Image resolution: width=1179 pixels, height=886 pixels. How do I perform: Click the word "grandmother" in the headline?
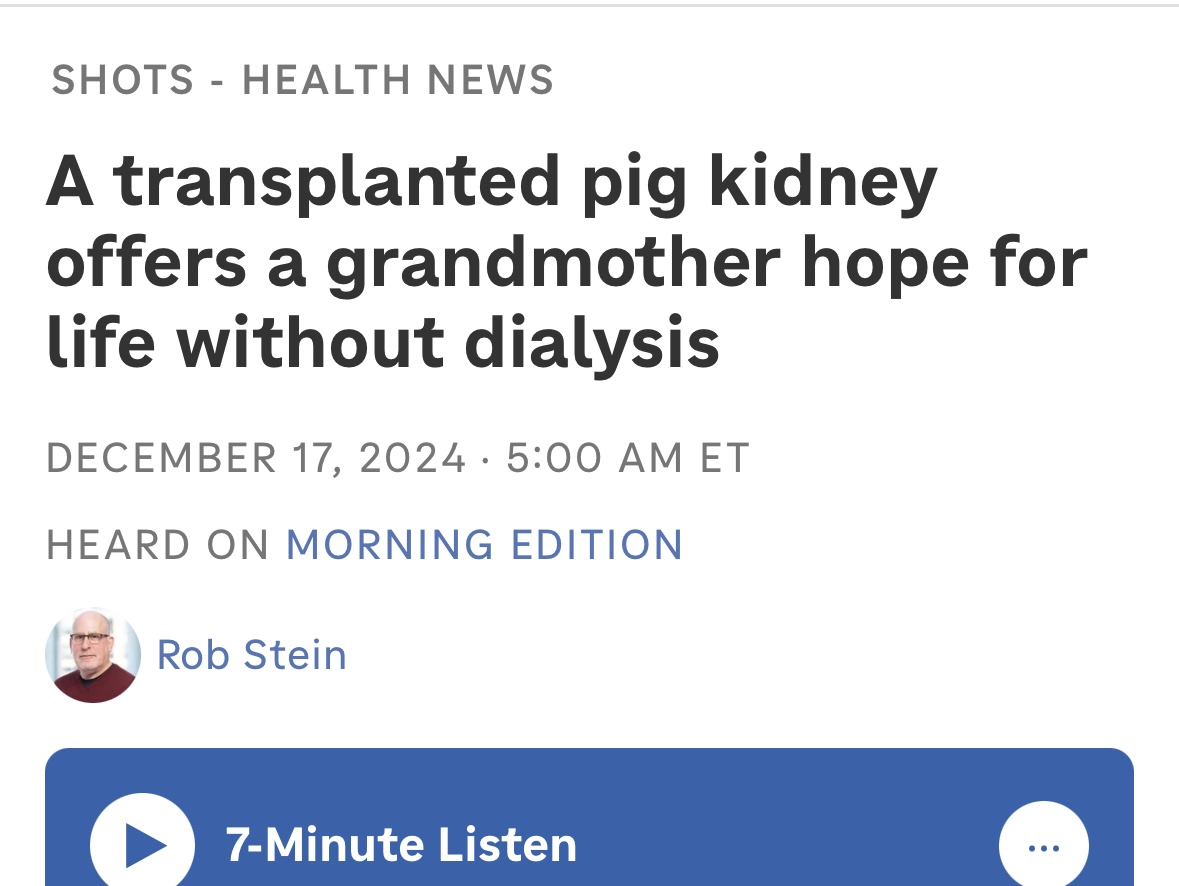553,263
